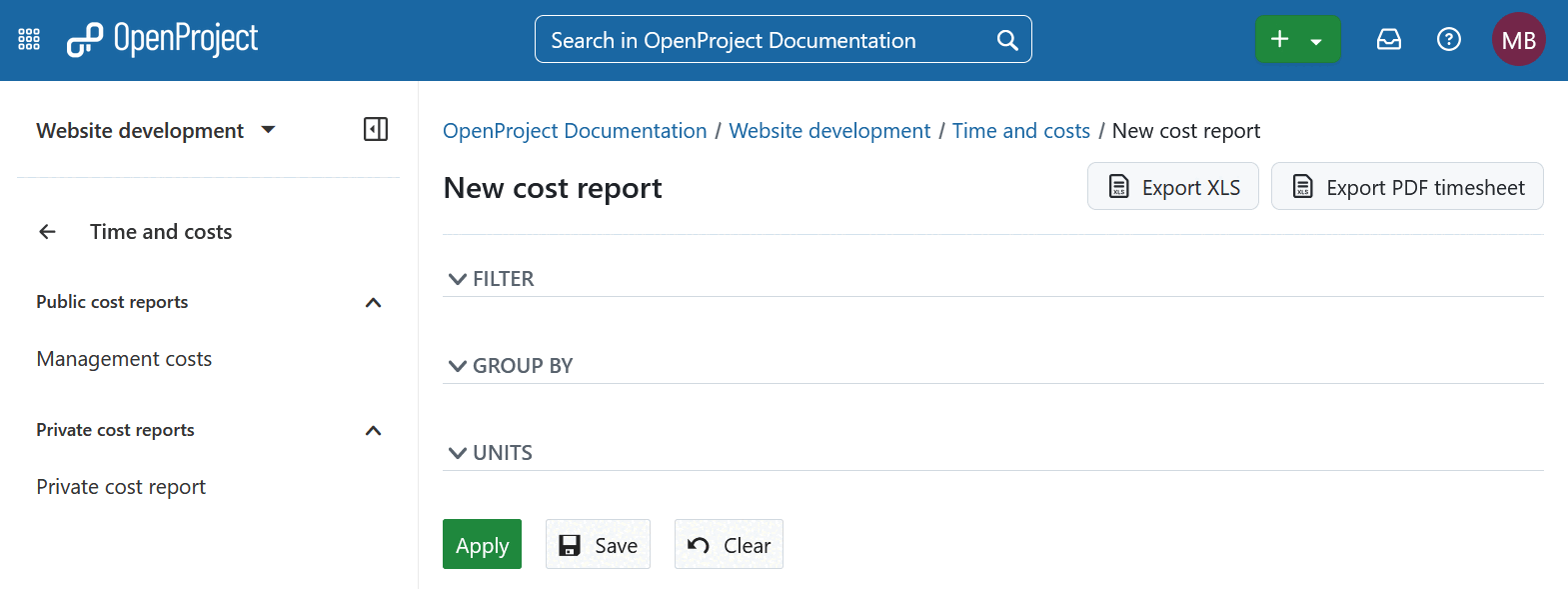Open the Website development project dropdown
Screen dimensions: 1568x589
156,130
